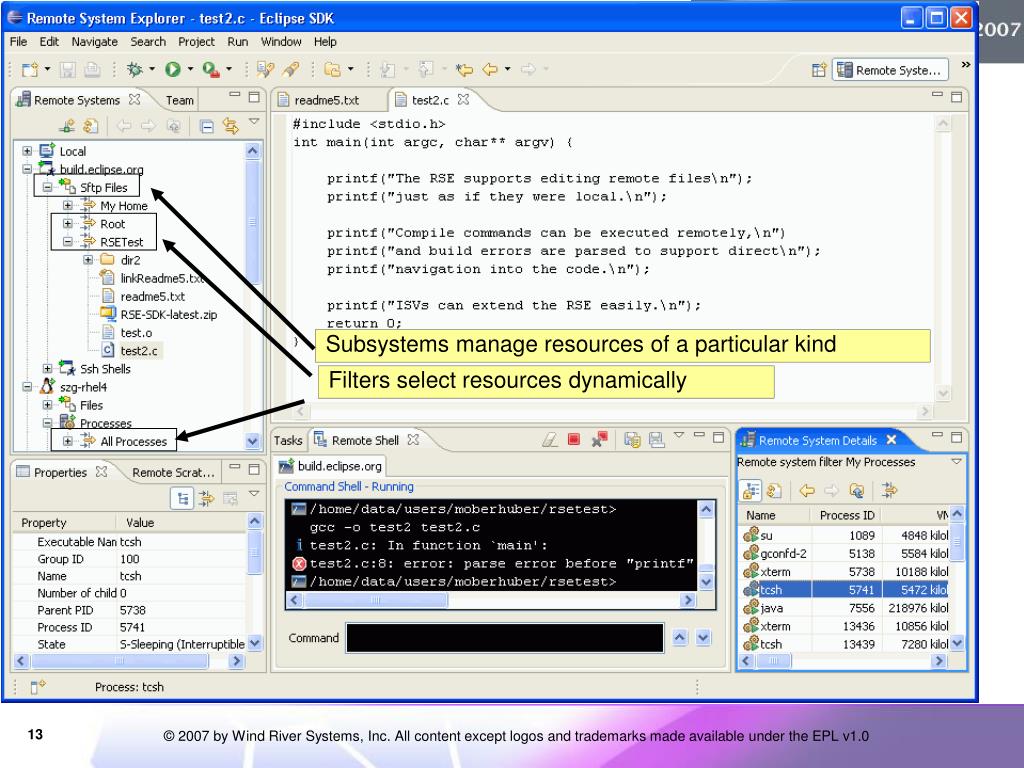
Task: Click the Process ID column header
Action: 847,515
